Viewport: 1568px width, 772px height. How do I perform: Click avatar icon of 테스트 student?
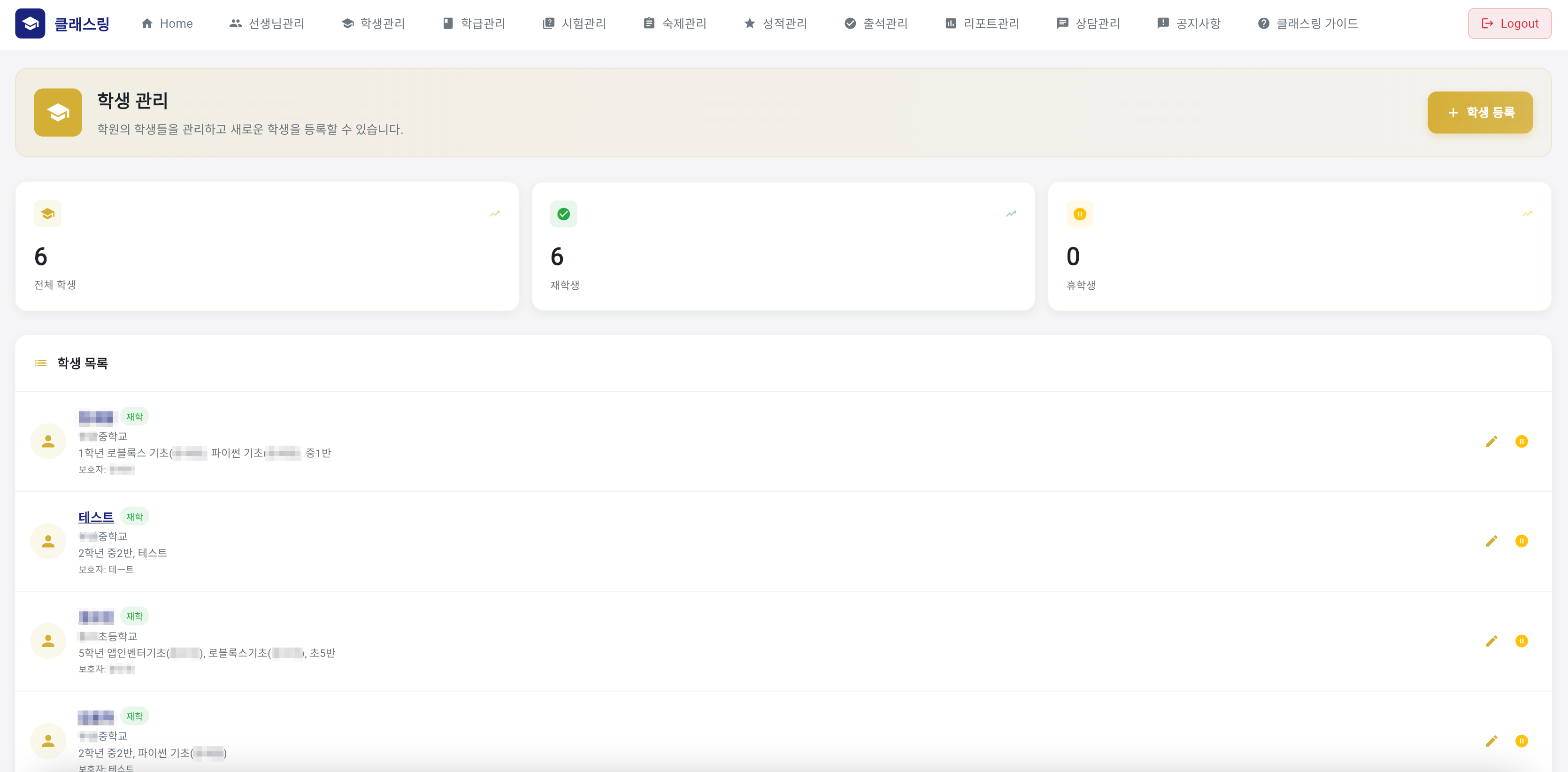click(x=48, y=541)
